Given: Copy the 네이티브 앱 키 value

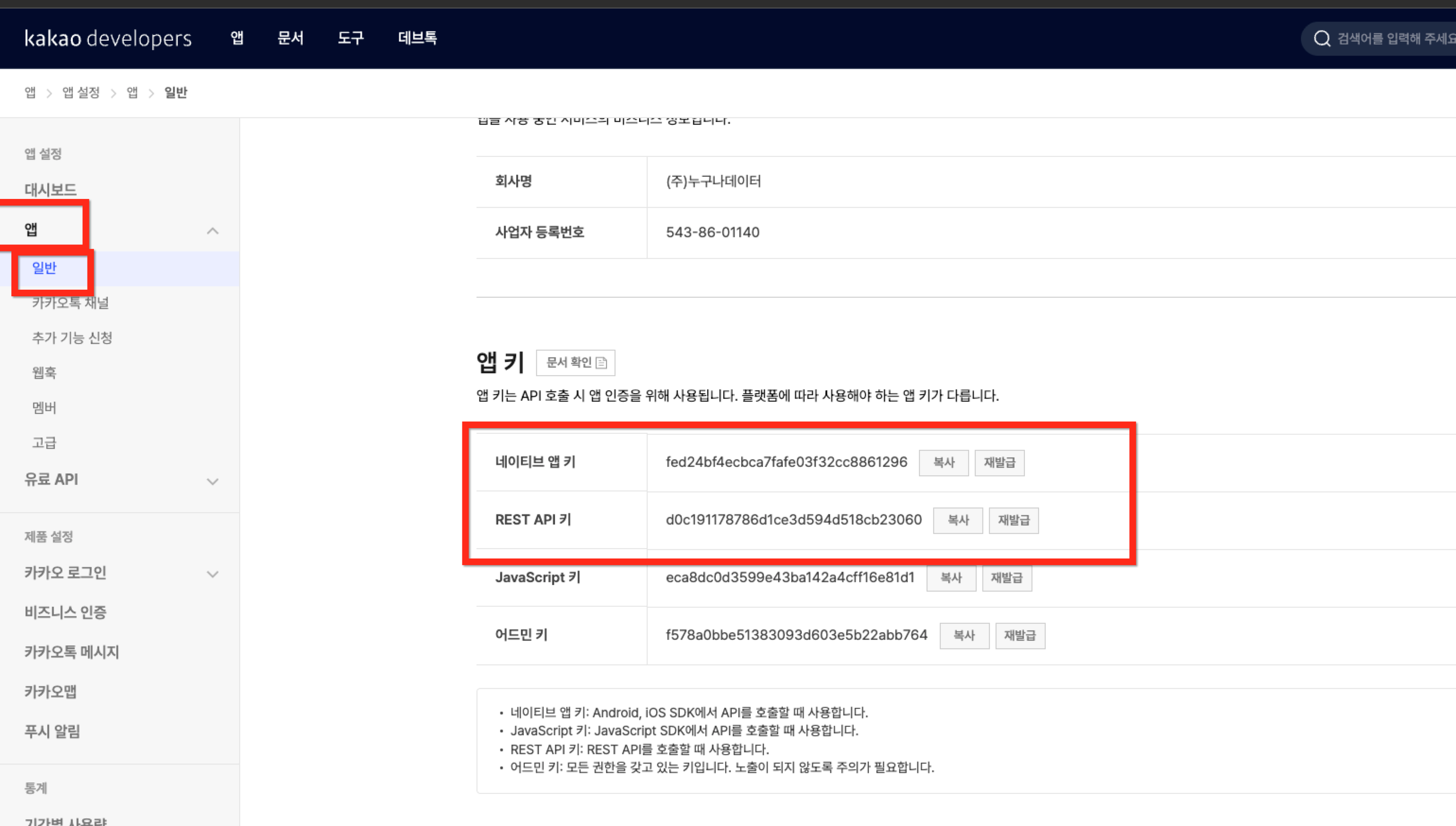Looking at the screenshot, I should pos(943,462).
